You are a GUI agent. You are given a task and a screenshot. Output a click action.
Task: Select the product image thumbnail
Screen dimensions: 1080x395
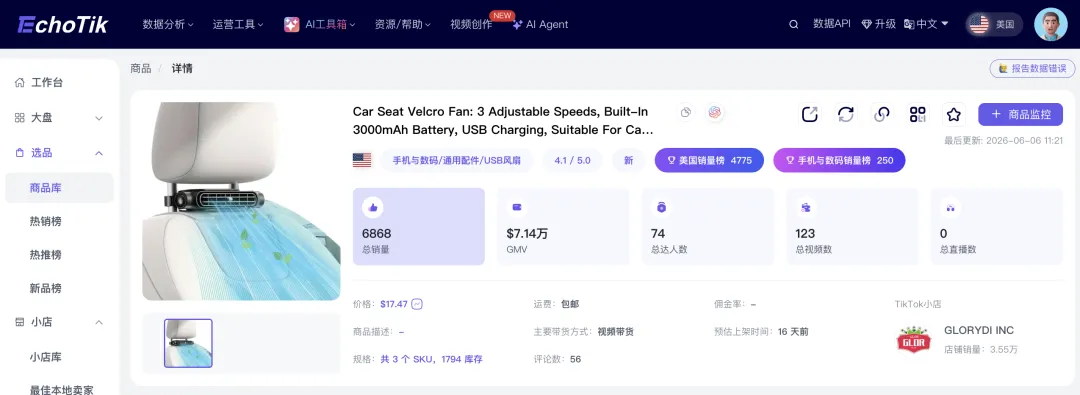pyautogui.click(x=188, y=343)
